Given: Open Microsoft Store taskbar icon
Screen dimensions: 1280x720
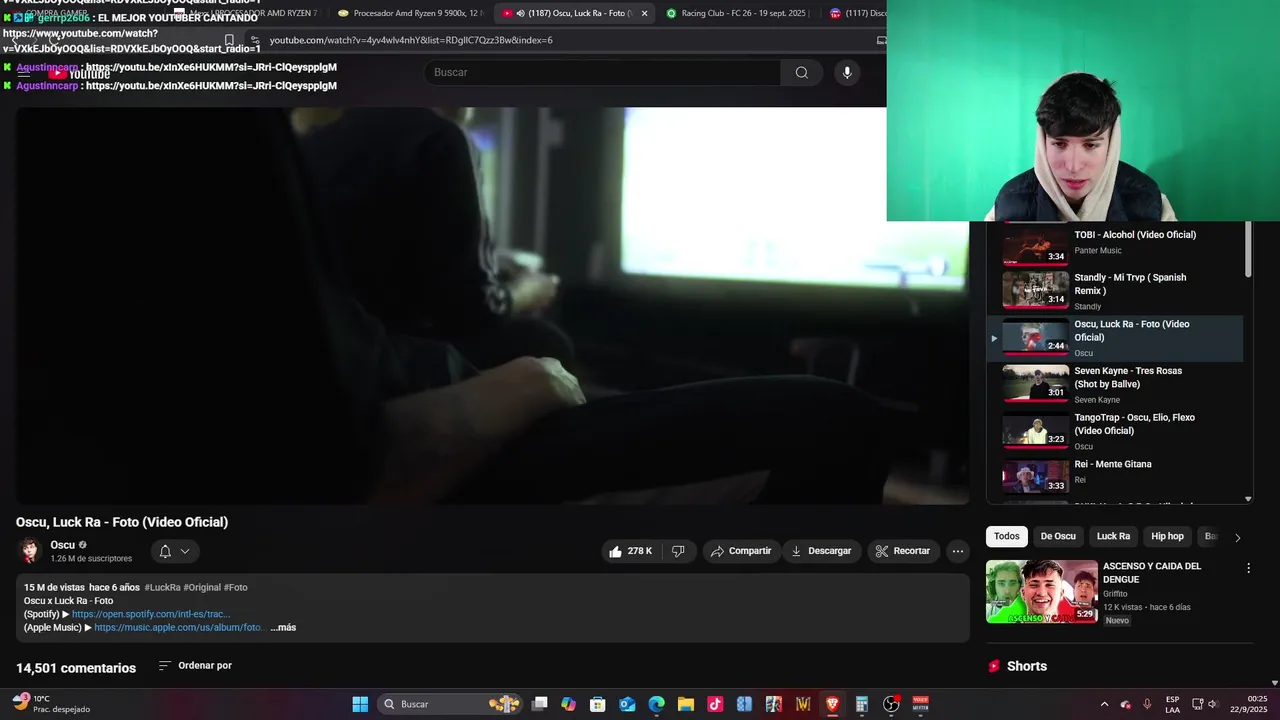Looking at the screenshot, I should [x=598, y=704].
